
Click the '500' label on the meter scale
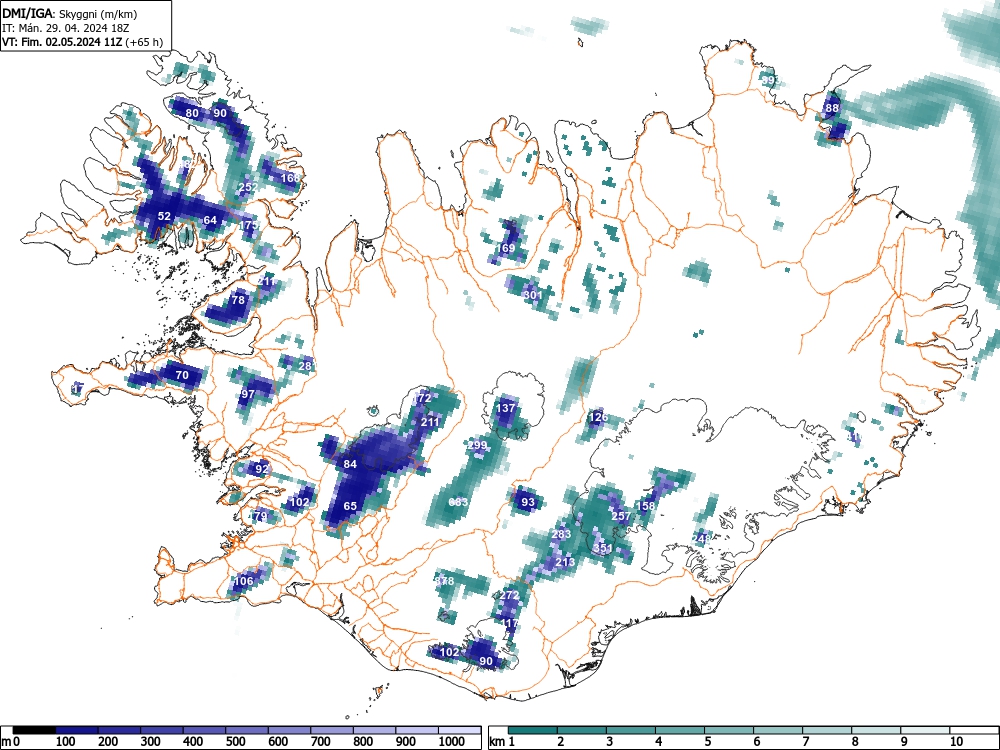tap(237, 741)
